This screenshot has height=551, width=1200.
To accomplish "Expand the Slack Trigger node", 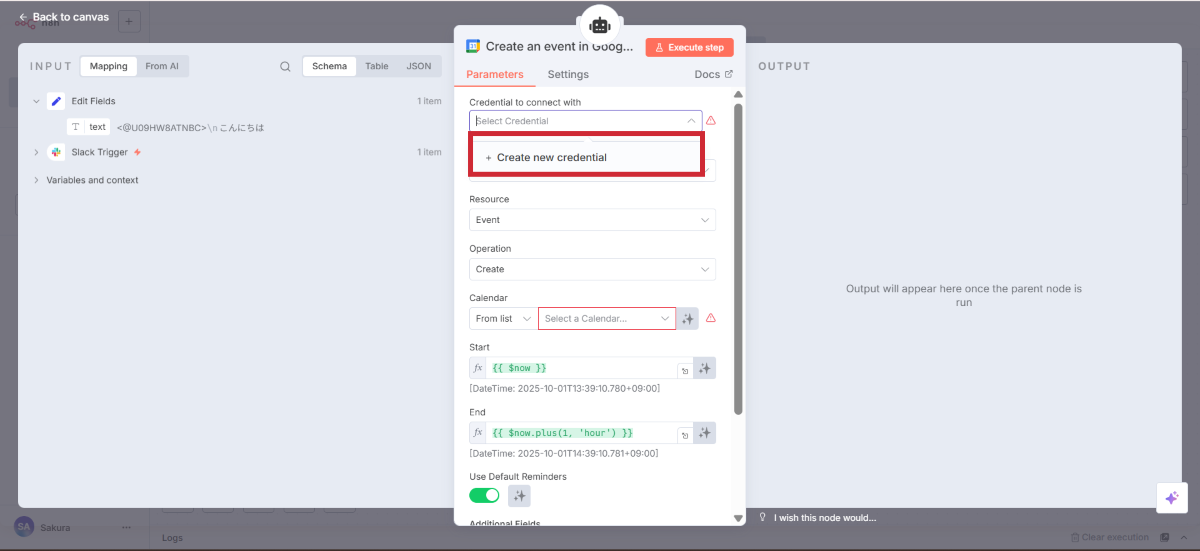I will [36, 152].
